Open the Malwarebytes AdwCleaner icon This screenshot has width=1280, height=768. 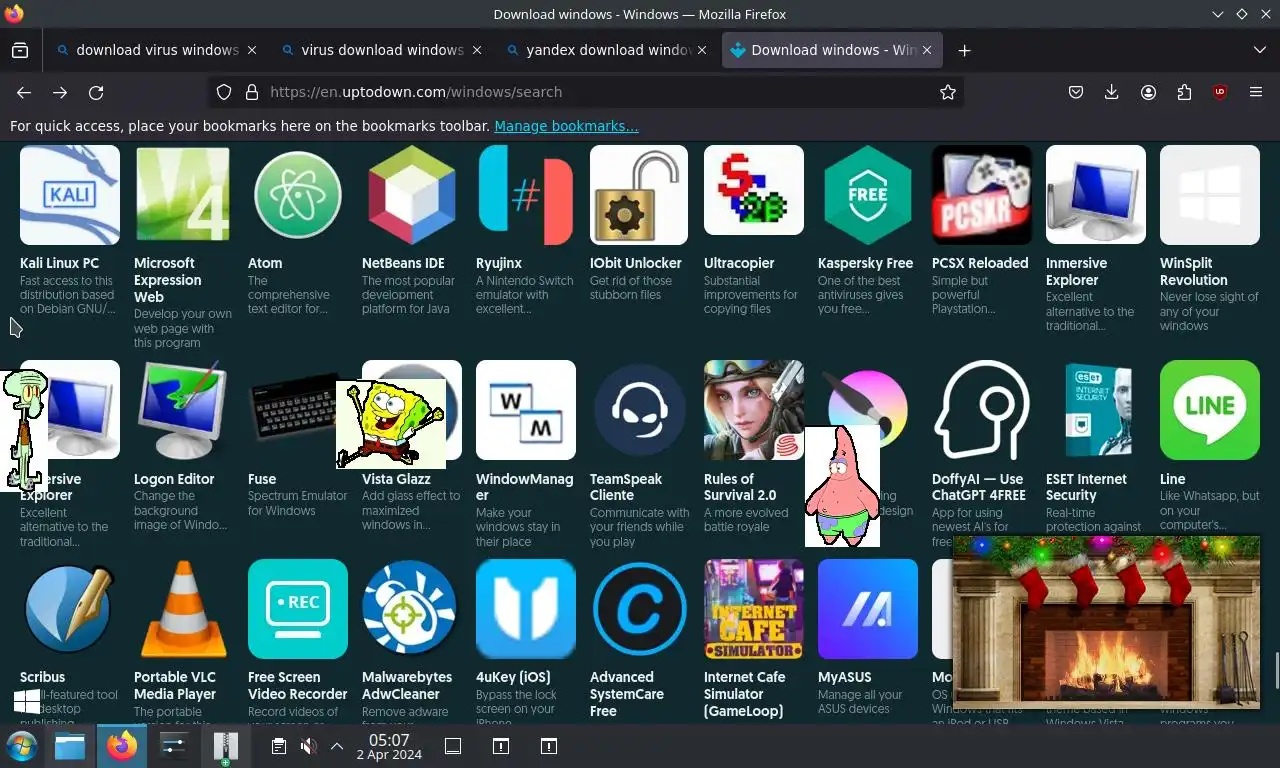pos(412,609)
